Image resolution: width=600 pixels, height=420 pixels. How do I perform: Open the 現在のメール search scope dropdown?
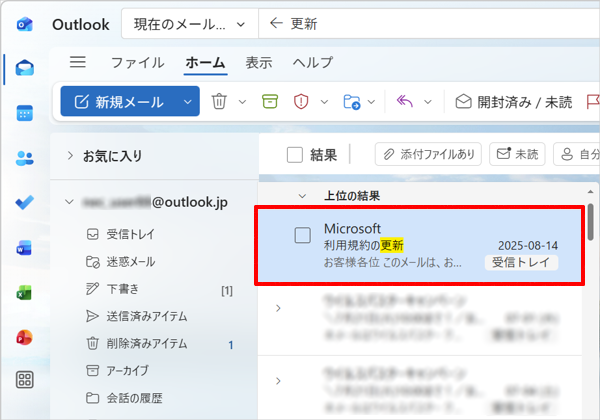189,24
